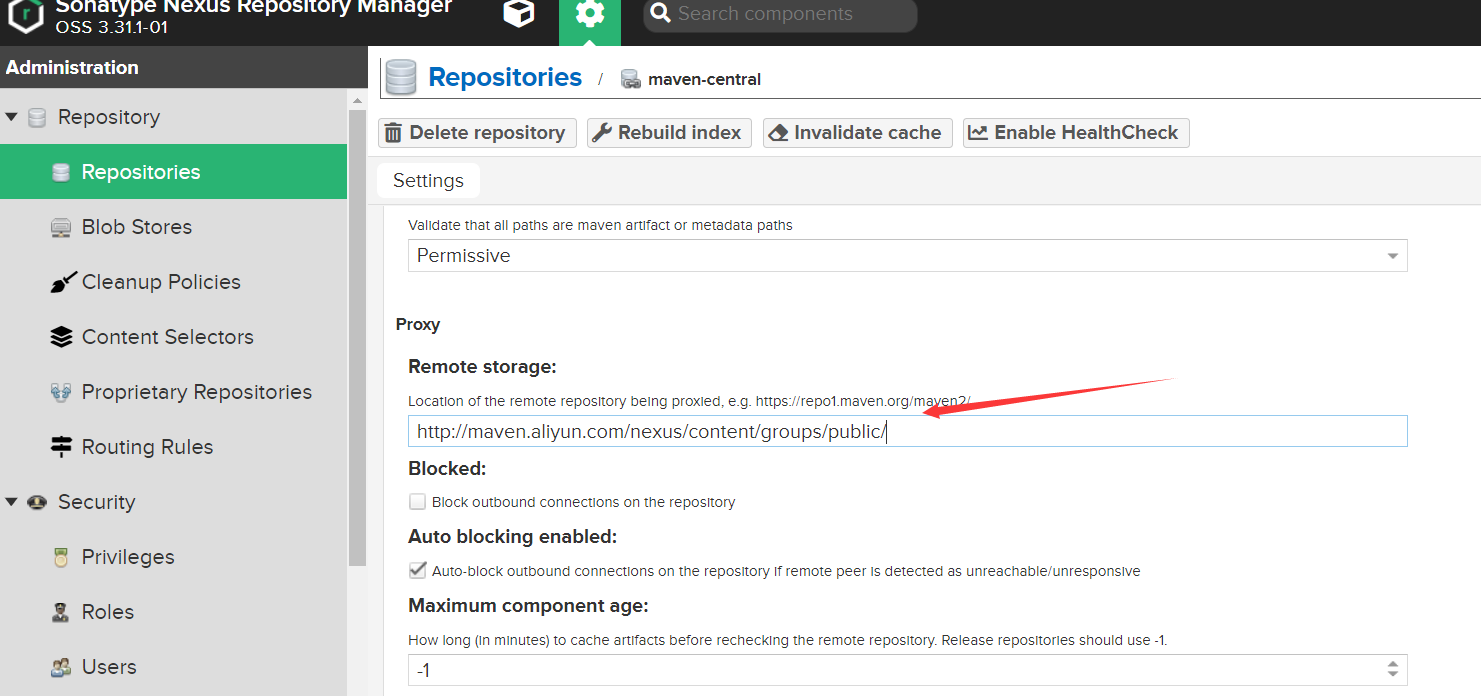
Task: Click into the Remote storage URL field
Action: point(907,431)
